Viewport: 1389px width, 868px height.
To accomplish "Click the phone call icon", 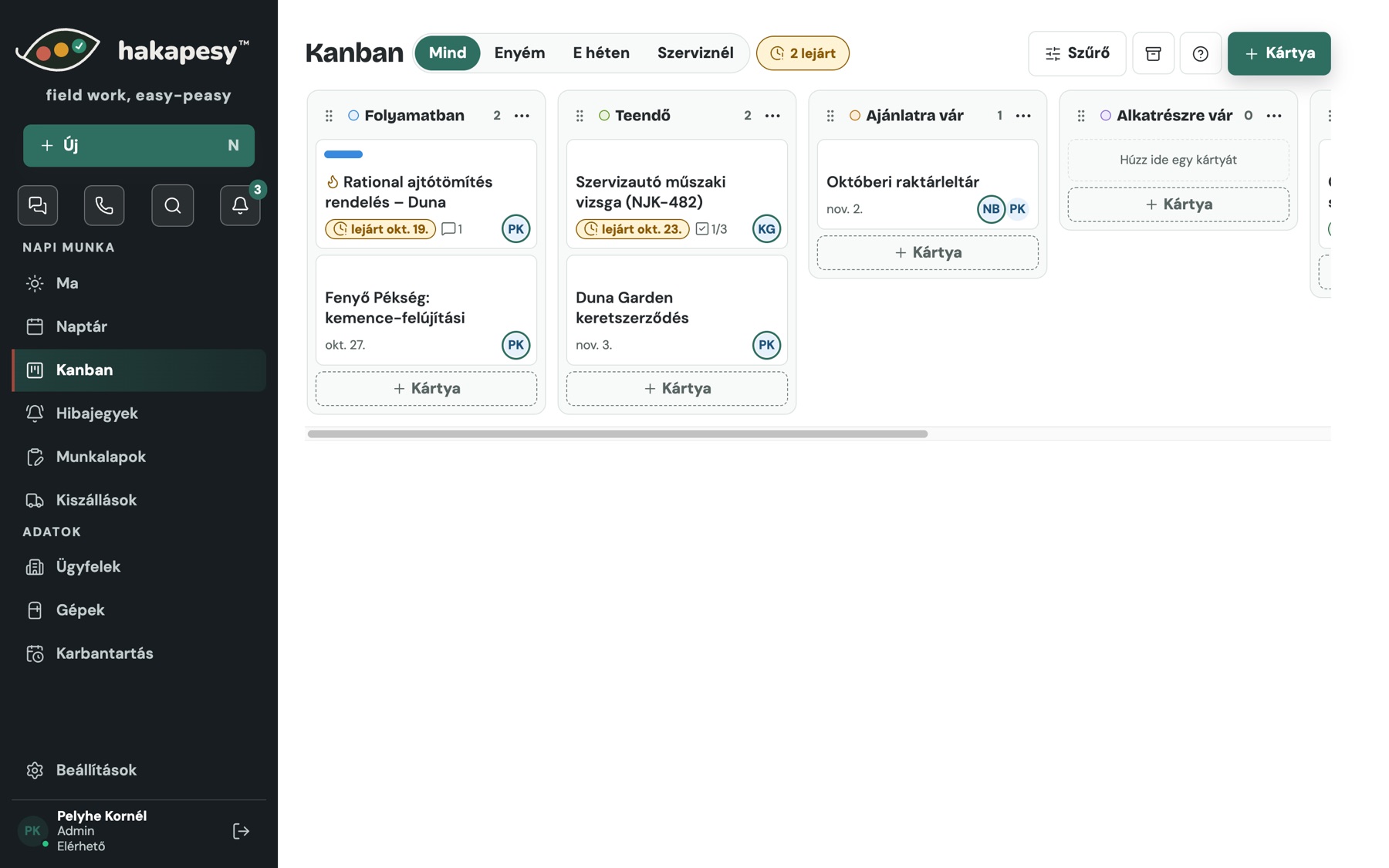I will point(104,205).
